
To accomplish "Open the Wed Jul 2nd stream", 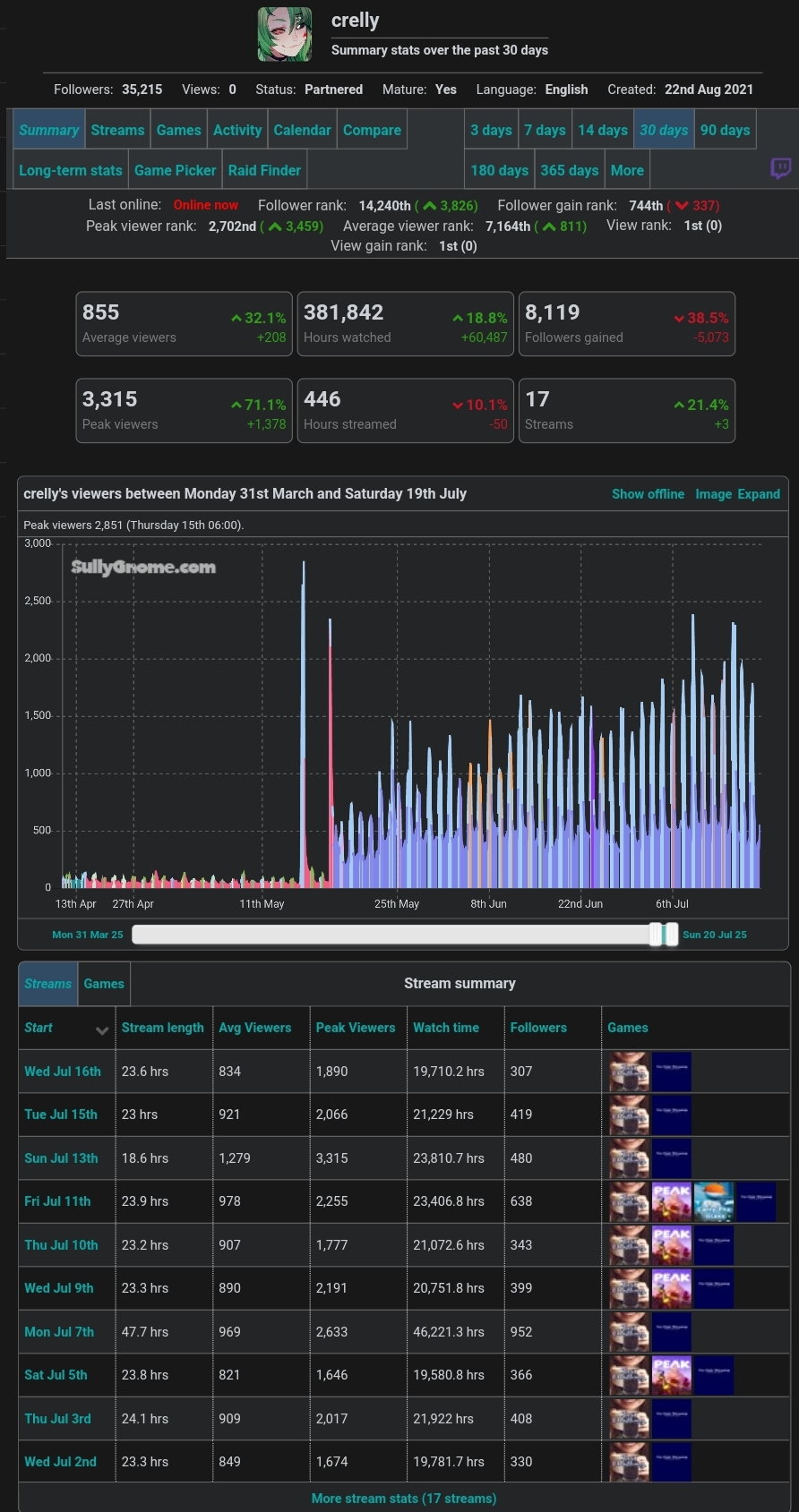I will click(x=60, y=1462).
